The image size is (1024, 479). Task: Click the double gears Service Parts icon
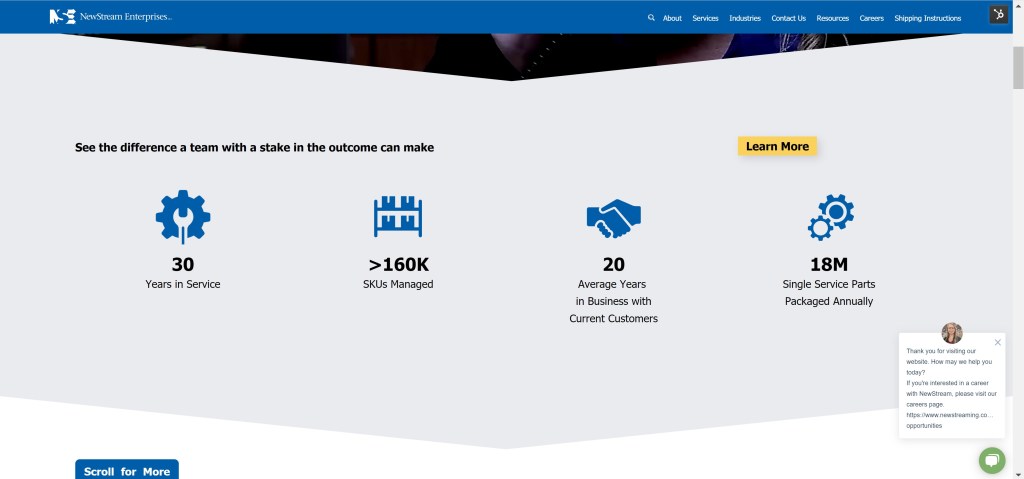coord(830,217)
